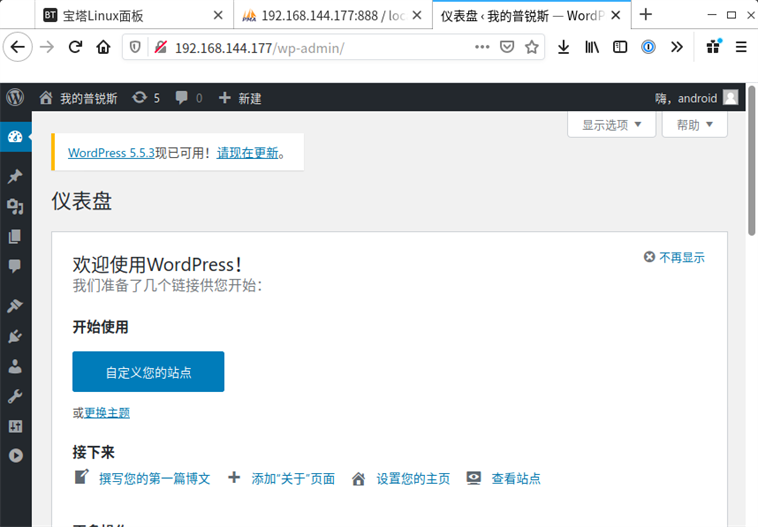Reload the page with refresh icon

coord(75,47)
